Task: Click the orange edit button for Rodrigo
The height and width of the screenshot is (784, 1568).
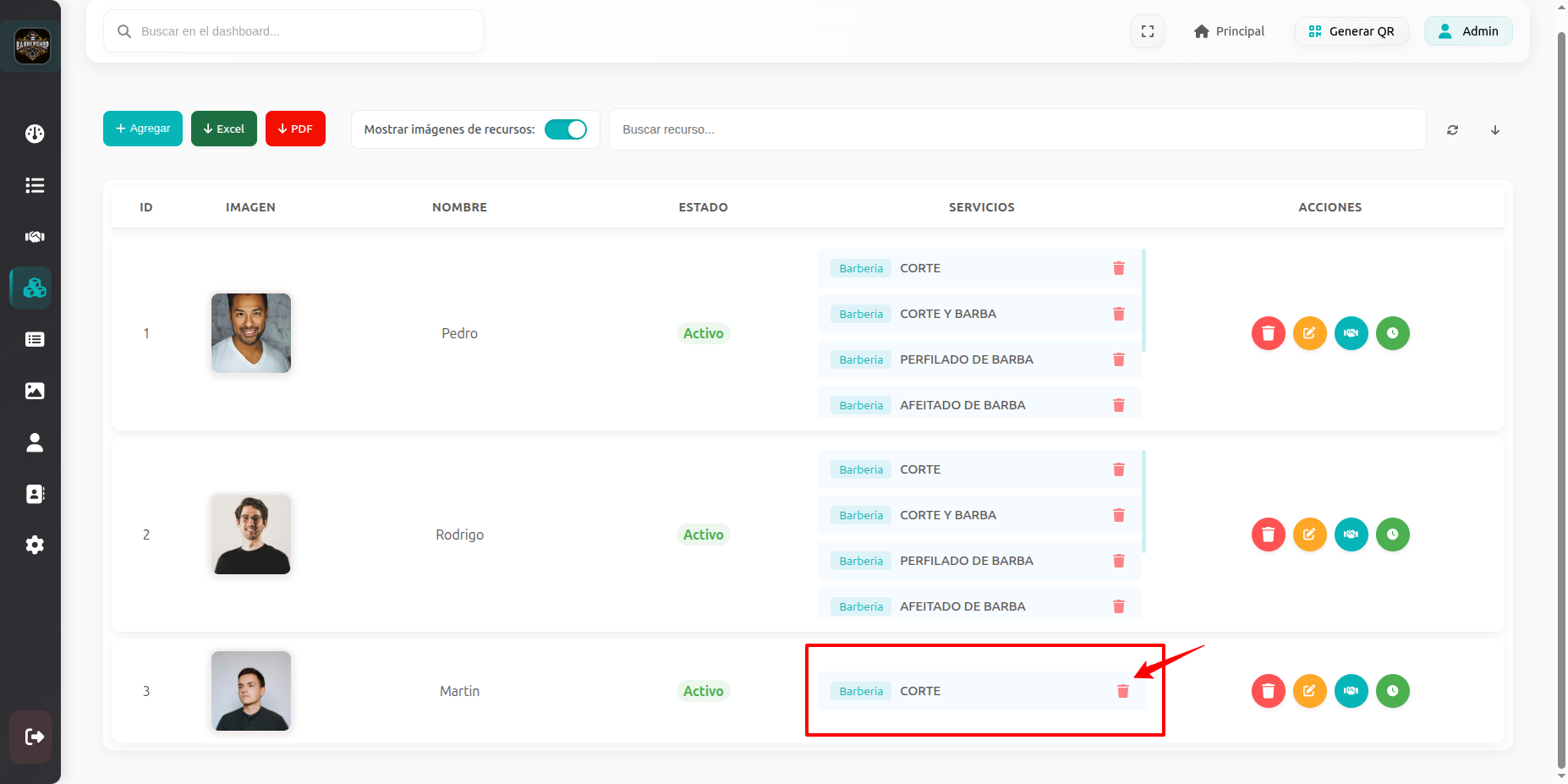Action: coord(1309,535)
